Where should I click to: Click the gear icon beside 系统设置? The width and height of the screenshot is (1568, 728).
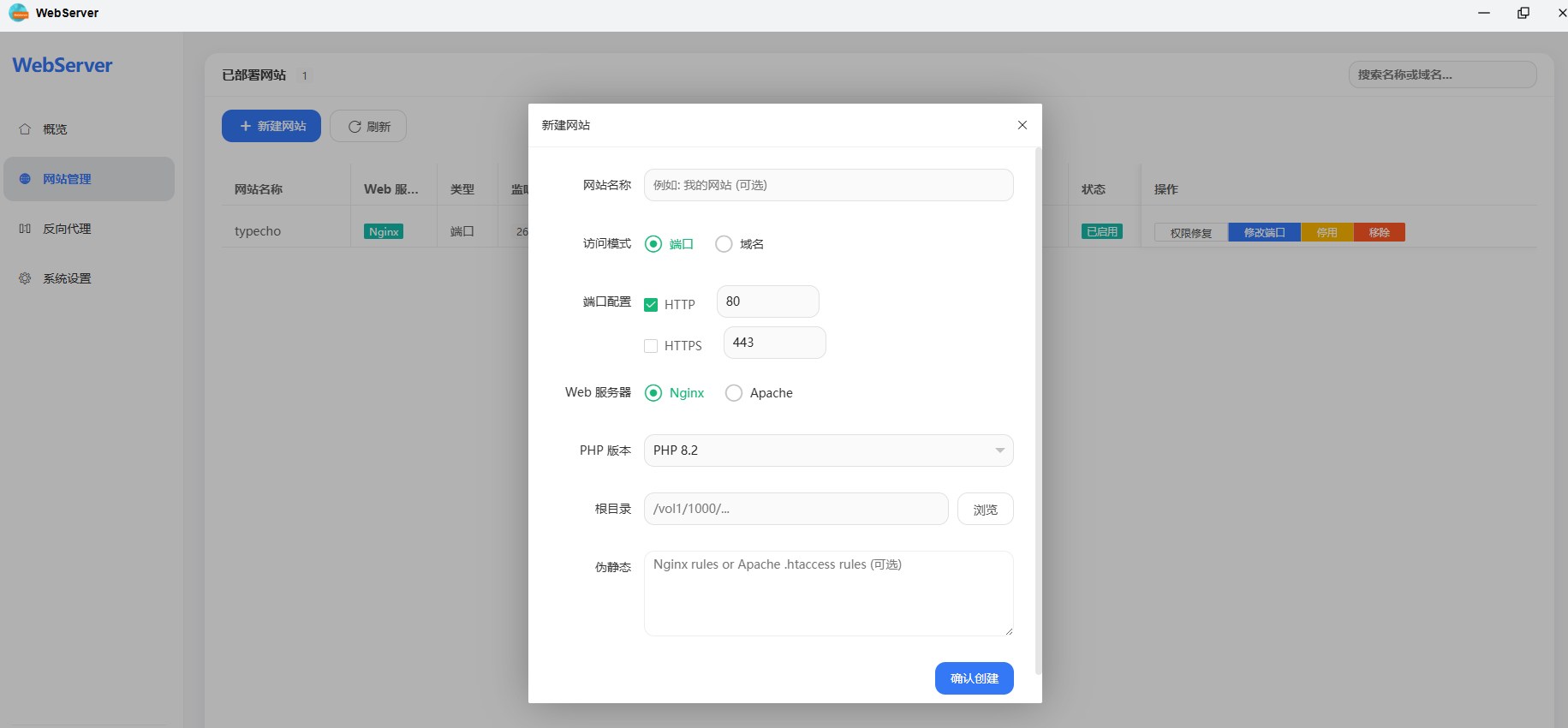coord(25,278)
